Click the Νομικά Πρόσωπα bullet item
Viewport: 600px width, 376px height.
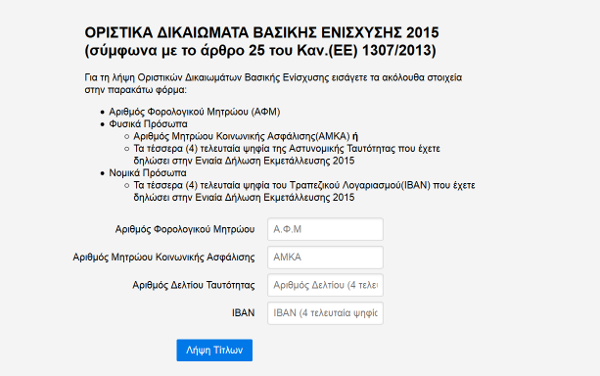[x=148, y=173]
